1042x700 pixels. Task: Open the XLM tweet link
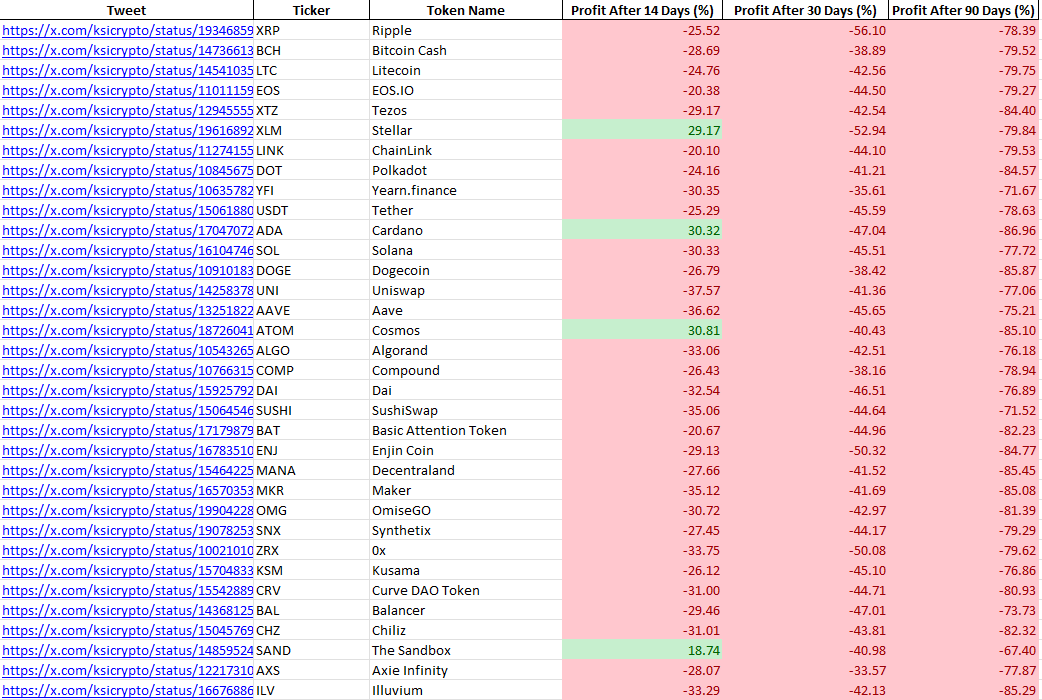point(128,130)
